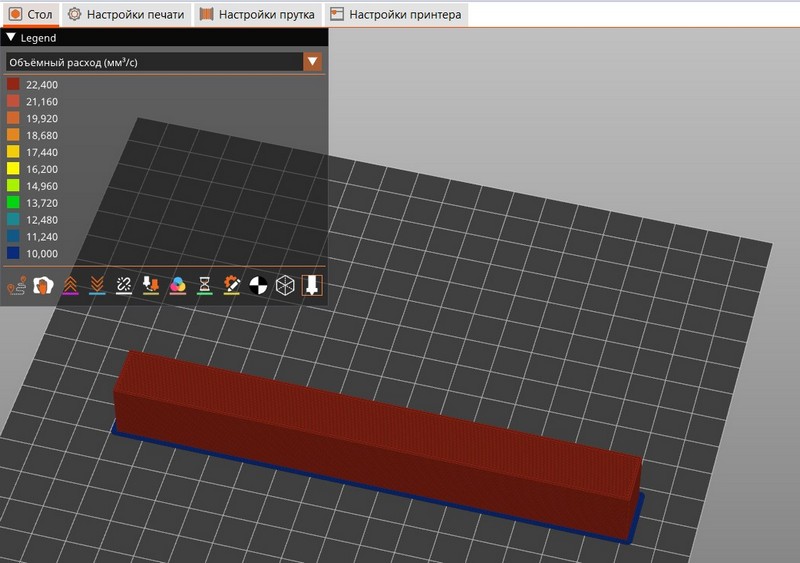Disable the highlighted tool marker icon
The height and width of the screenshot is (563, 800).
pyautogui.click(x=312, y=286)
